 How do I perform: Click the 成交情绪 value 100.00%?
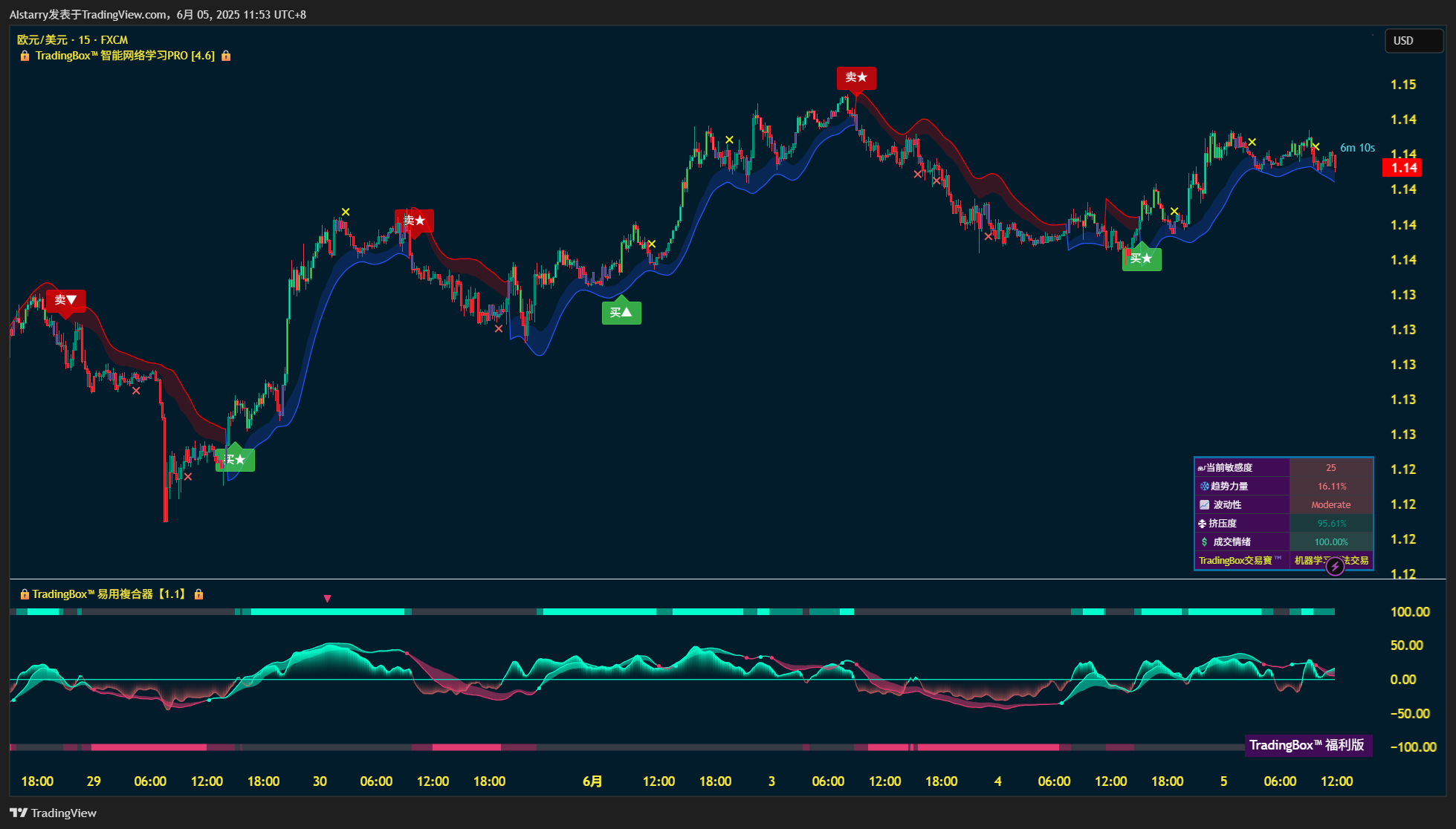point(1331,542)
